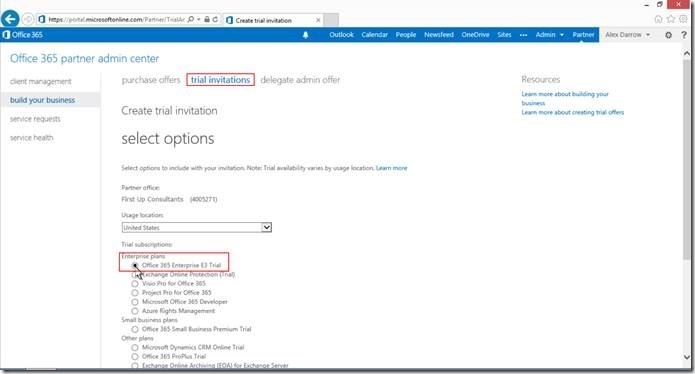Click the browser address bar URL field
This screenshot has width=695, height=374.
click(x=116, y=19)
